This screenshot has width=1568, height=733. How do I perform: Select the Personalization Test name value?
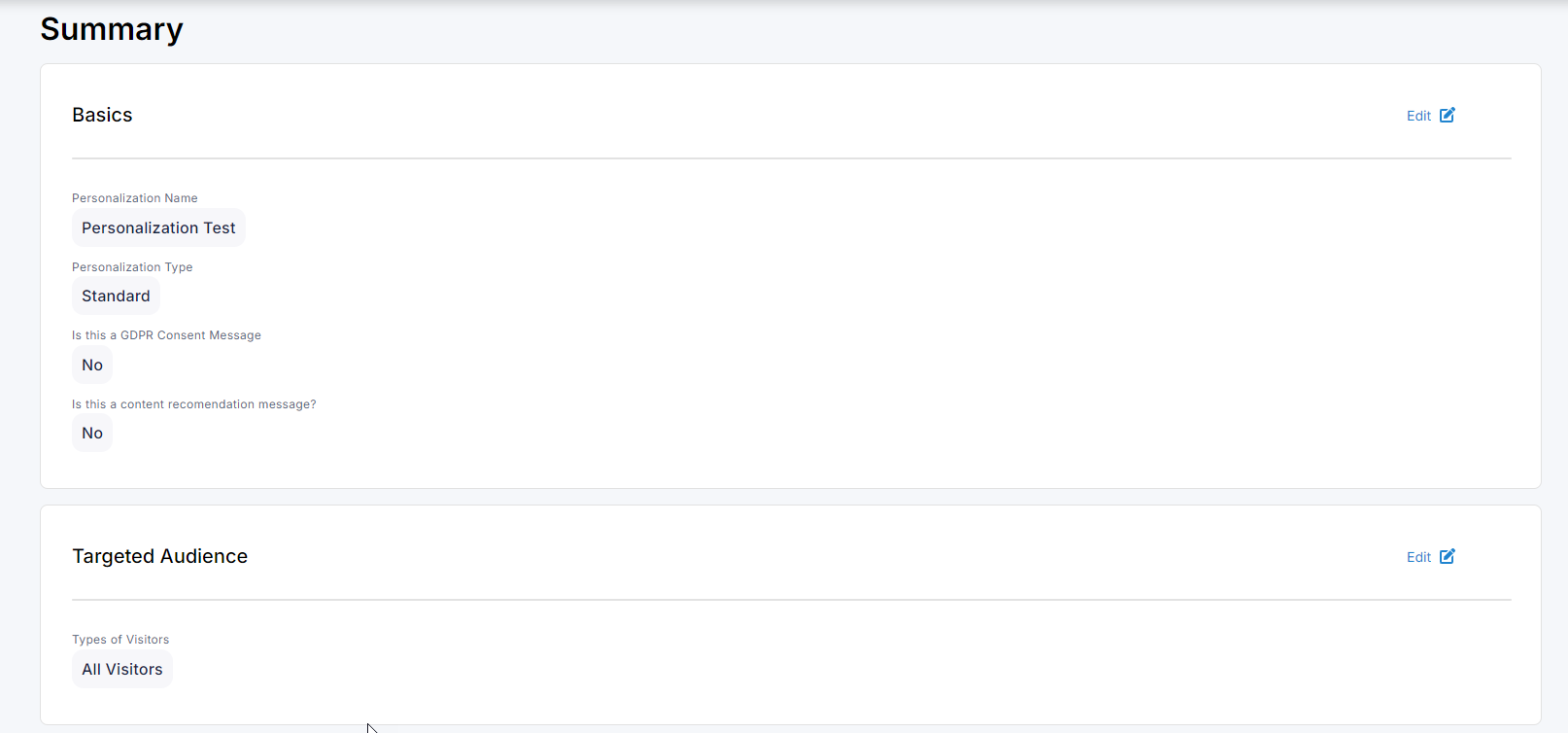click(x=158, y=227)
